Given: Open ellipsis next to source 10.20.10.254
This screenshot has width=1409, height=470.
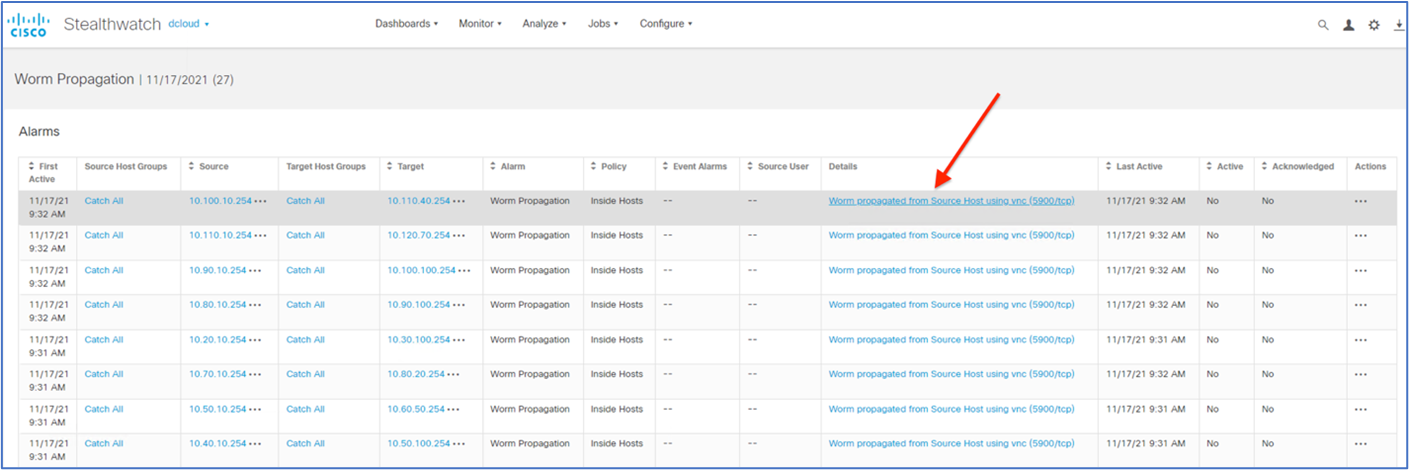Looking at the screenshot, I should pos(254,340).
